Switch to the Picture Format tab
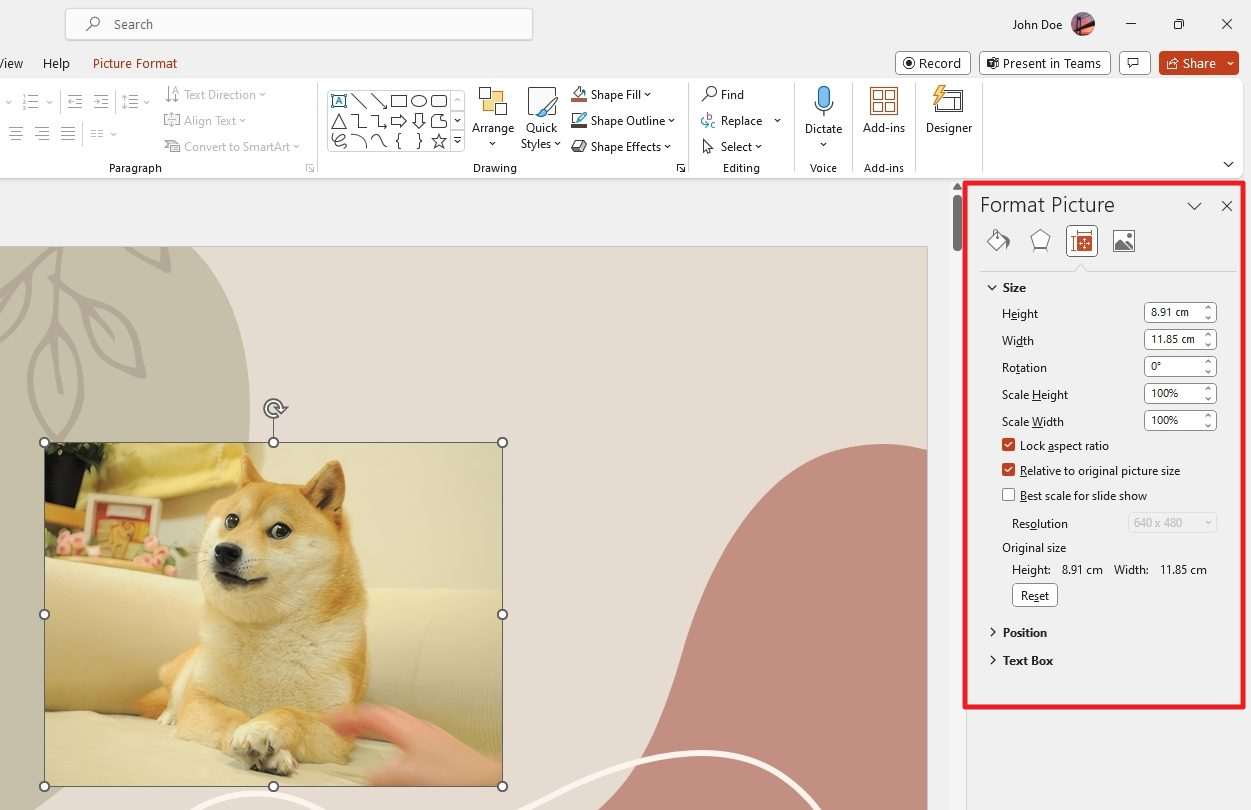Image resolution: width=1251 pixels, height=810 pixels. click(134, 63)
